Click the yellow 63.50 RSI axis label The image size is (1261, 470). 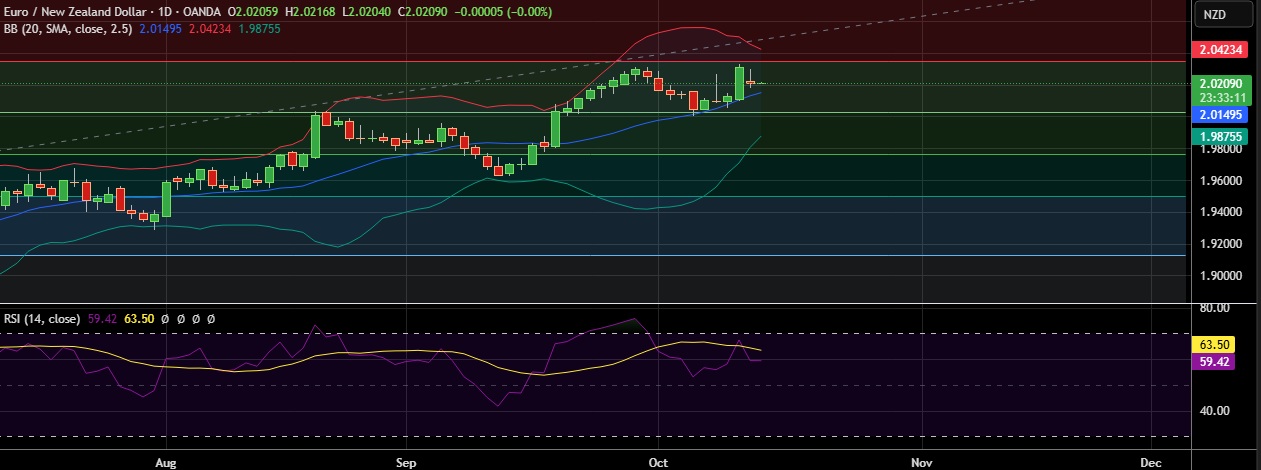tap(1214, 344)
